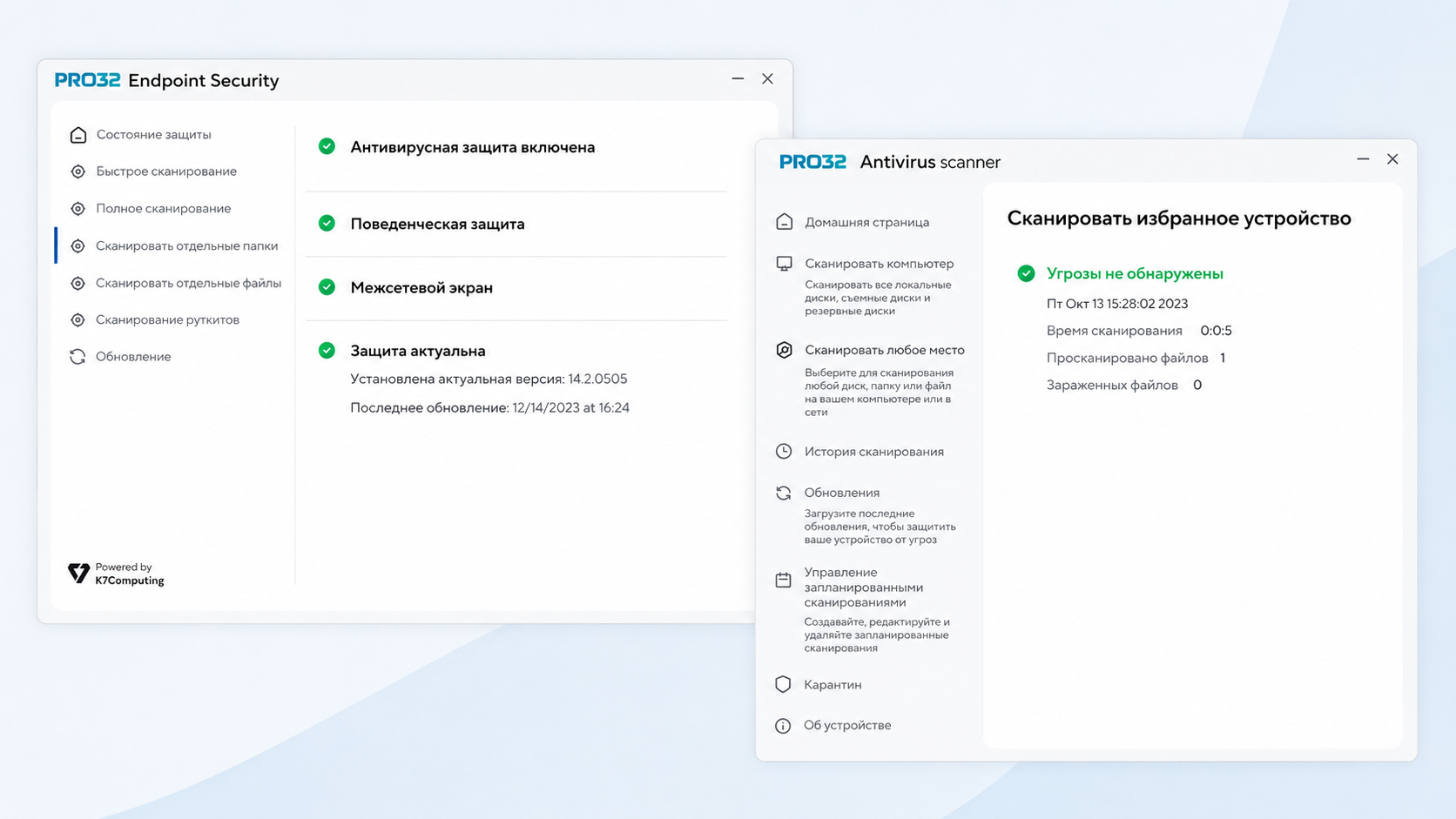Screen dimensions: 1456x819
Task: Click home icon beside Домашняя страница
Action: 785,222
